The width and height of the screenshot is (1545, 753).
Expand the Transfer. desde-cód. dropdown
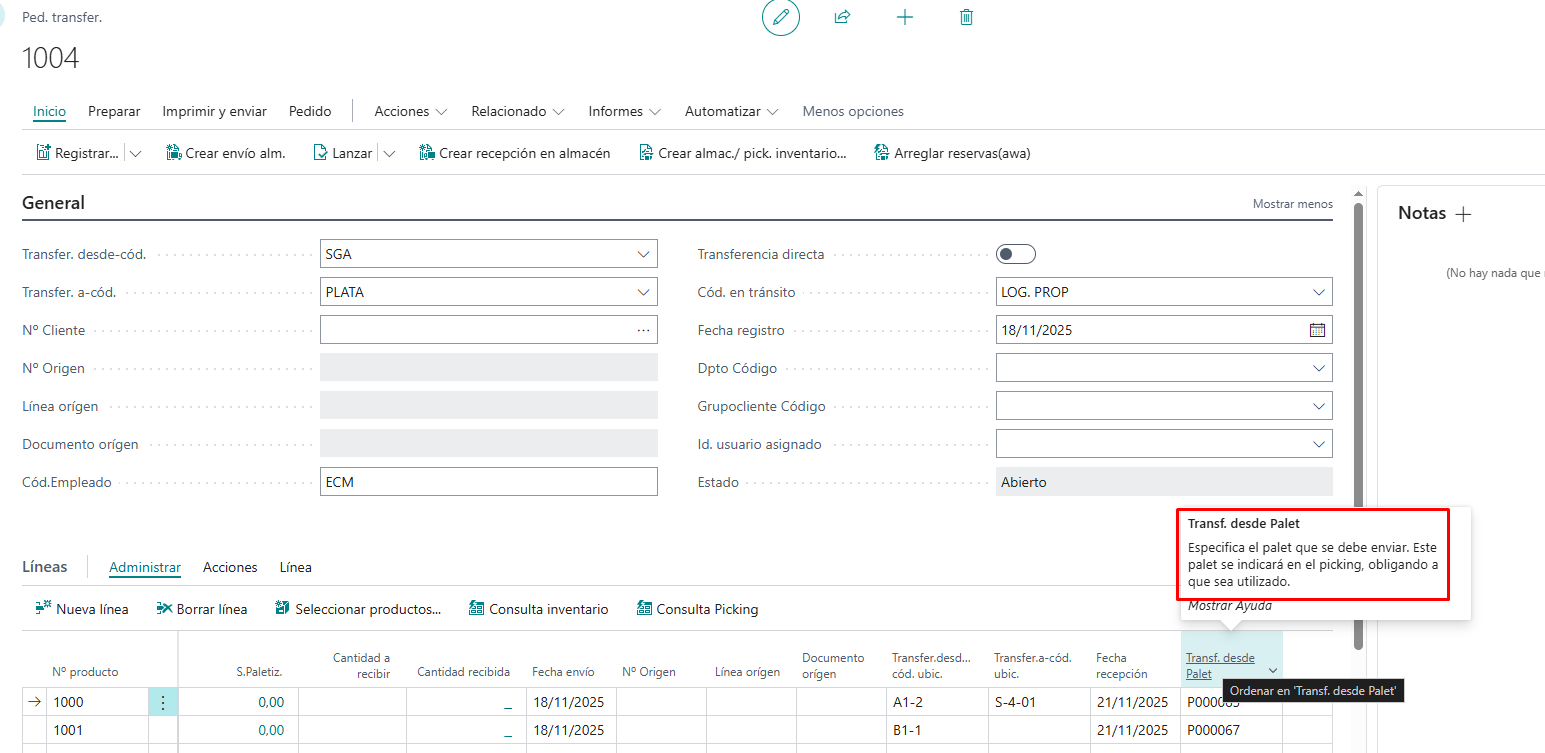point(643,254)
